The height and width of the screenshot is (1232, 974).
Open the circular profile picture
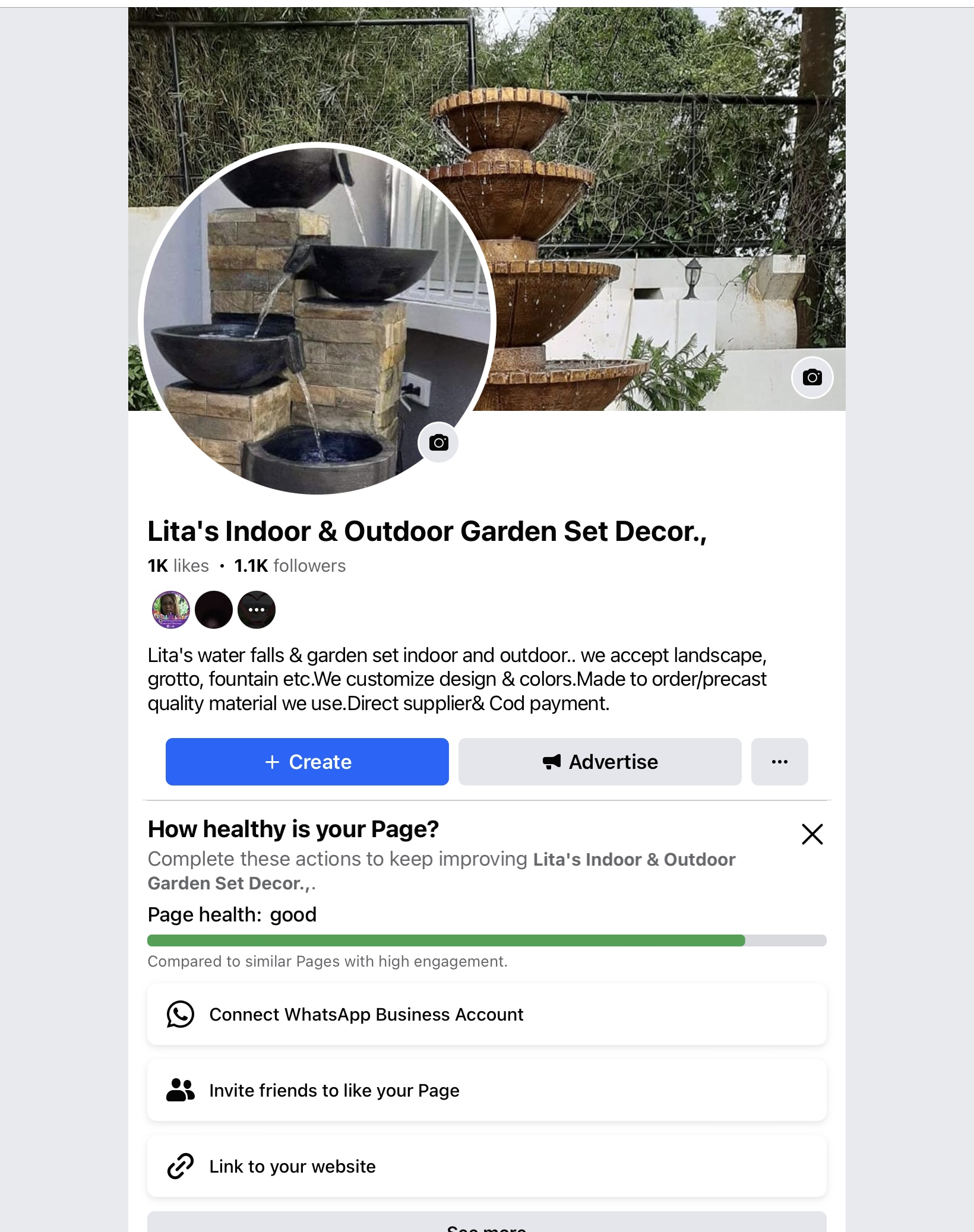318,319
